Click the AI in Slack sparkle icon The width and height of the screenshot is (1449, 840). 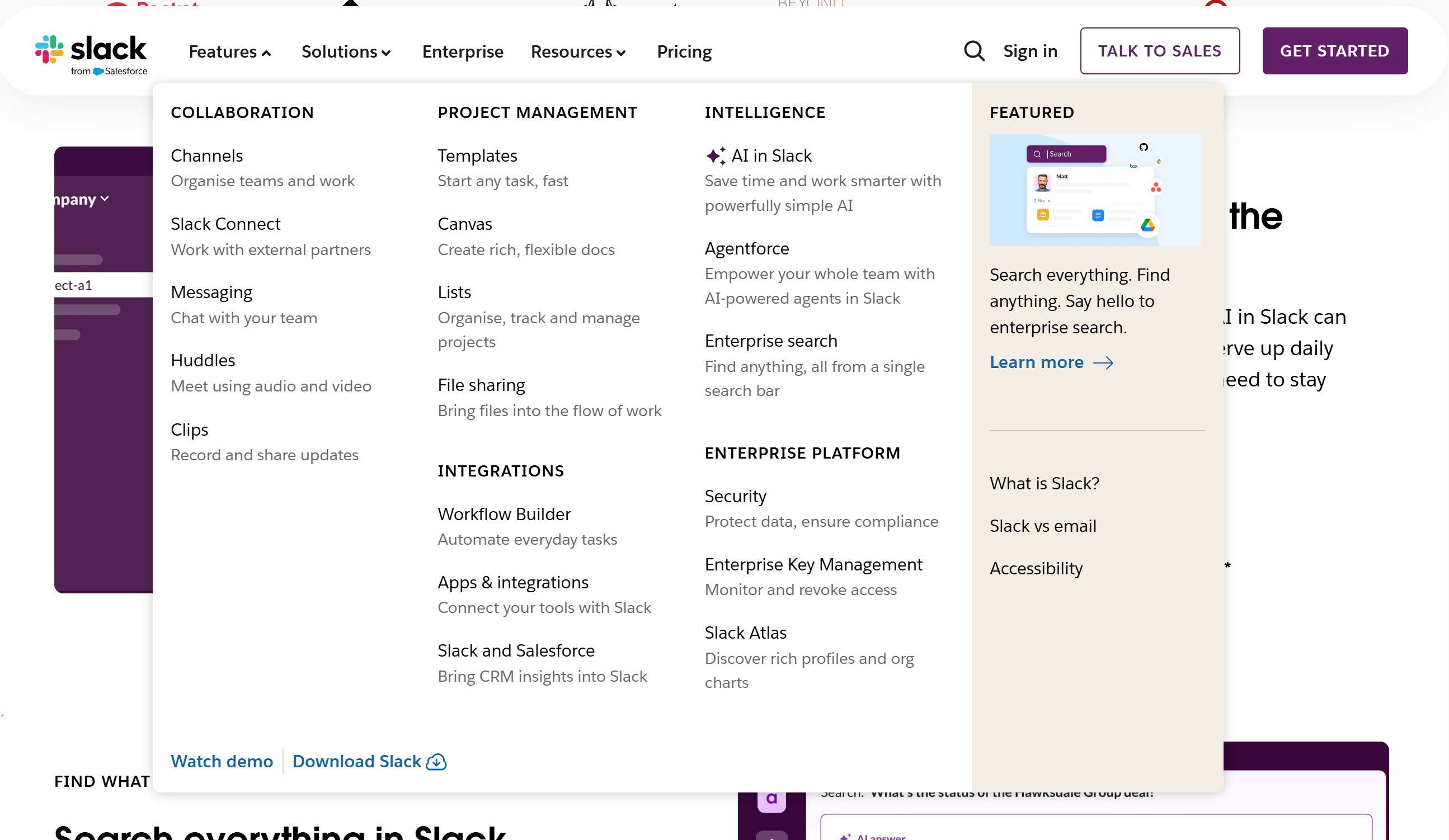(716, 156)
